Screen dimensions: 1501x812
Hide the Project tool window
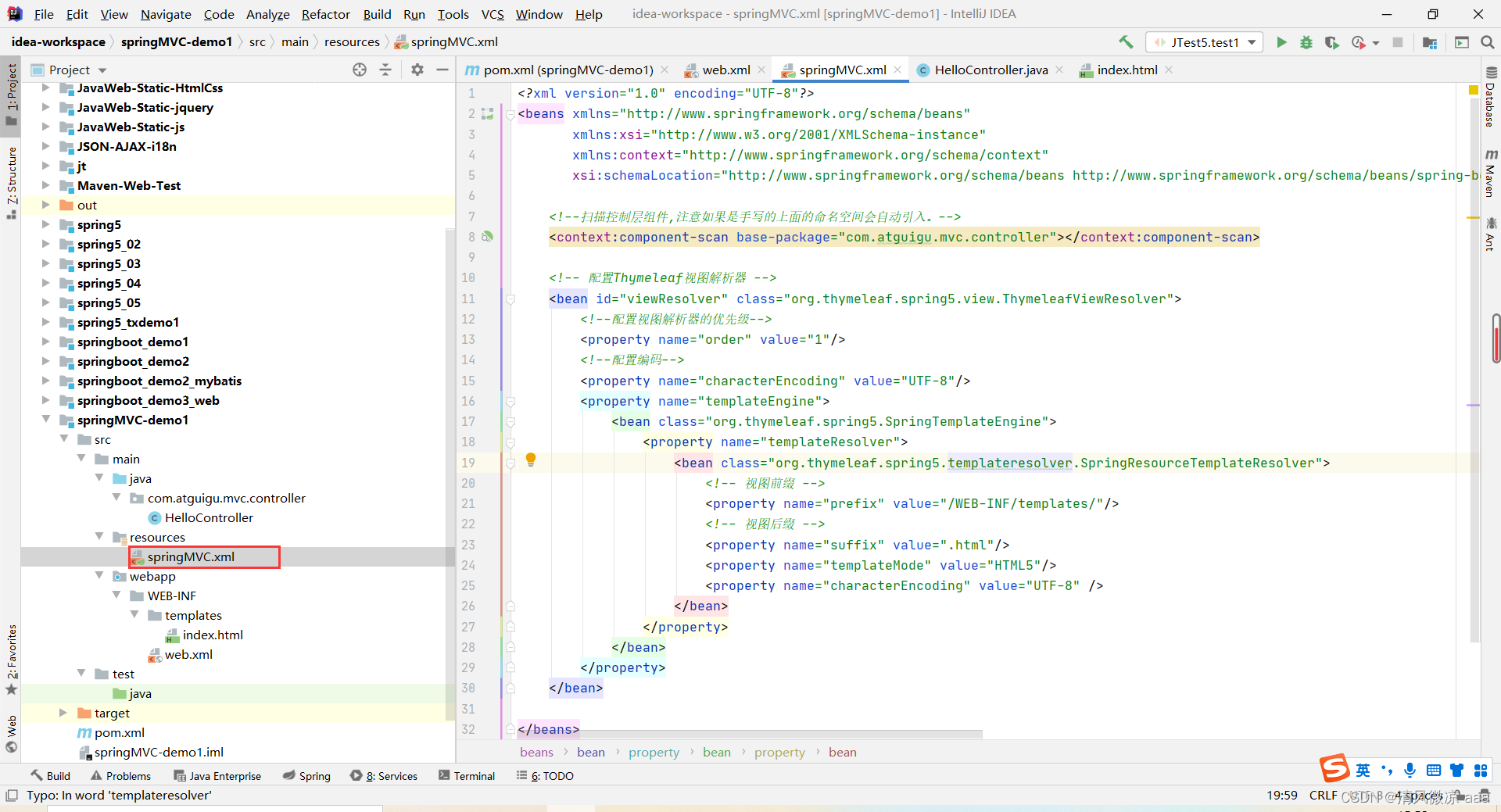(x=442, y=70)
